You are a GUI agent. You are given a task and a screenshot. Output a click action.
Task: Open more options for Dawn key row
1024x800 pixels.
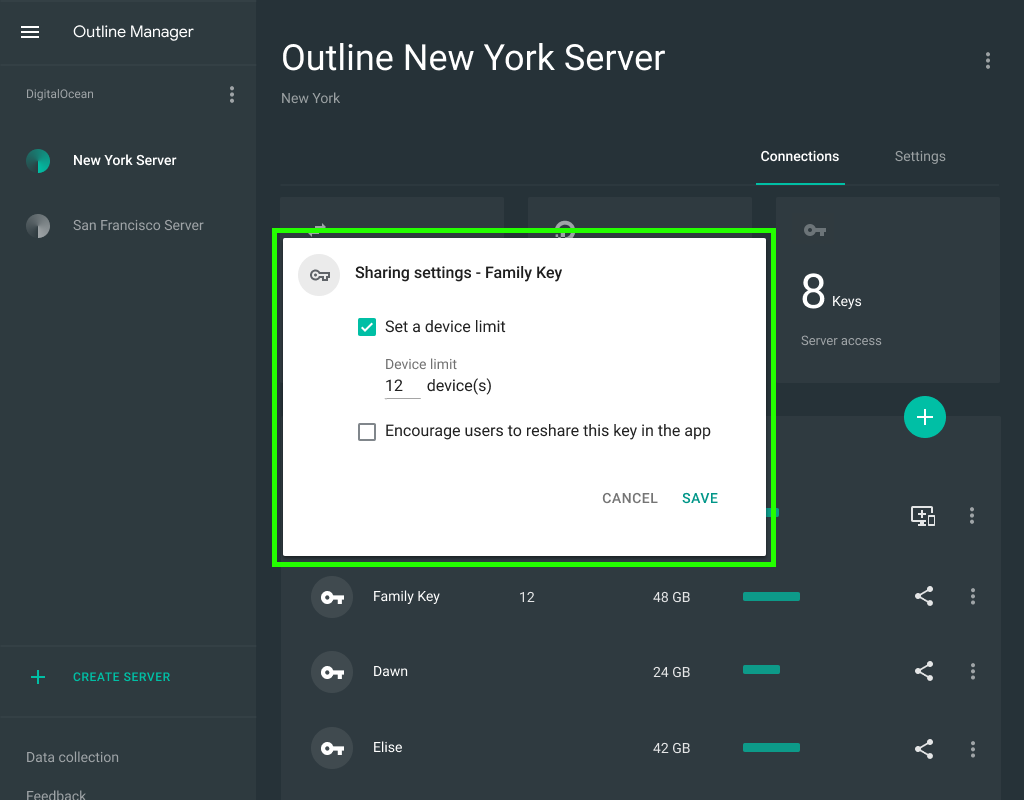(972, 672)
